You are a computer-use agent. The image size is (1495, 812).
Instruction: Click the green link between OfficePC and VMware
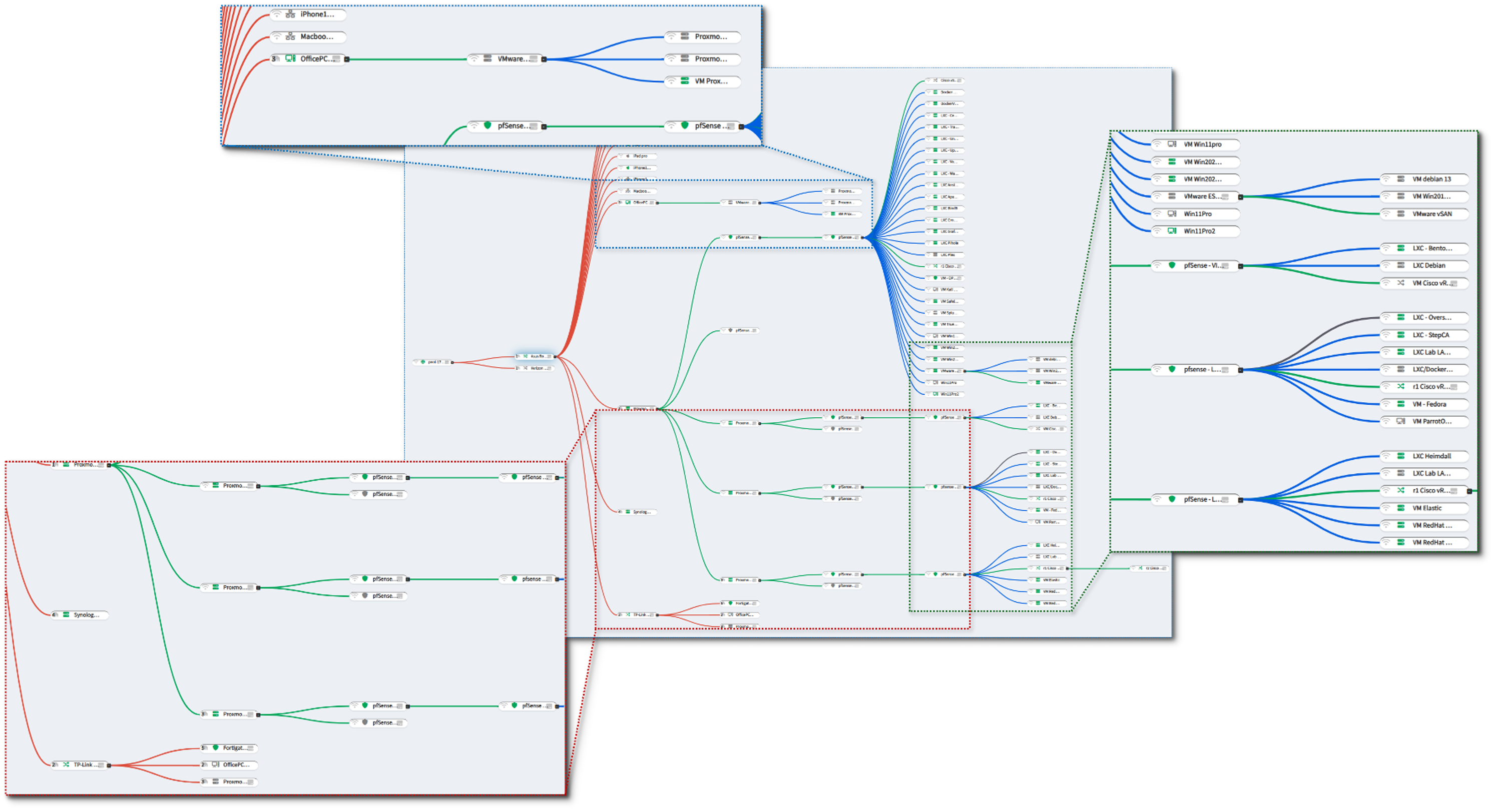coord(407,59)
